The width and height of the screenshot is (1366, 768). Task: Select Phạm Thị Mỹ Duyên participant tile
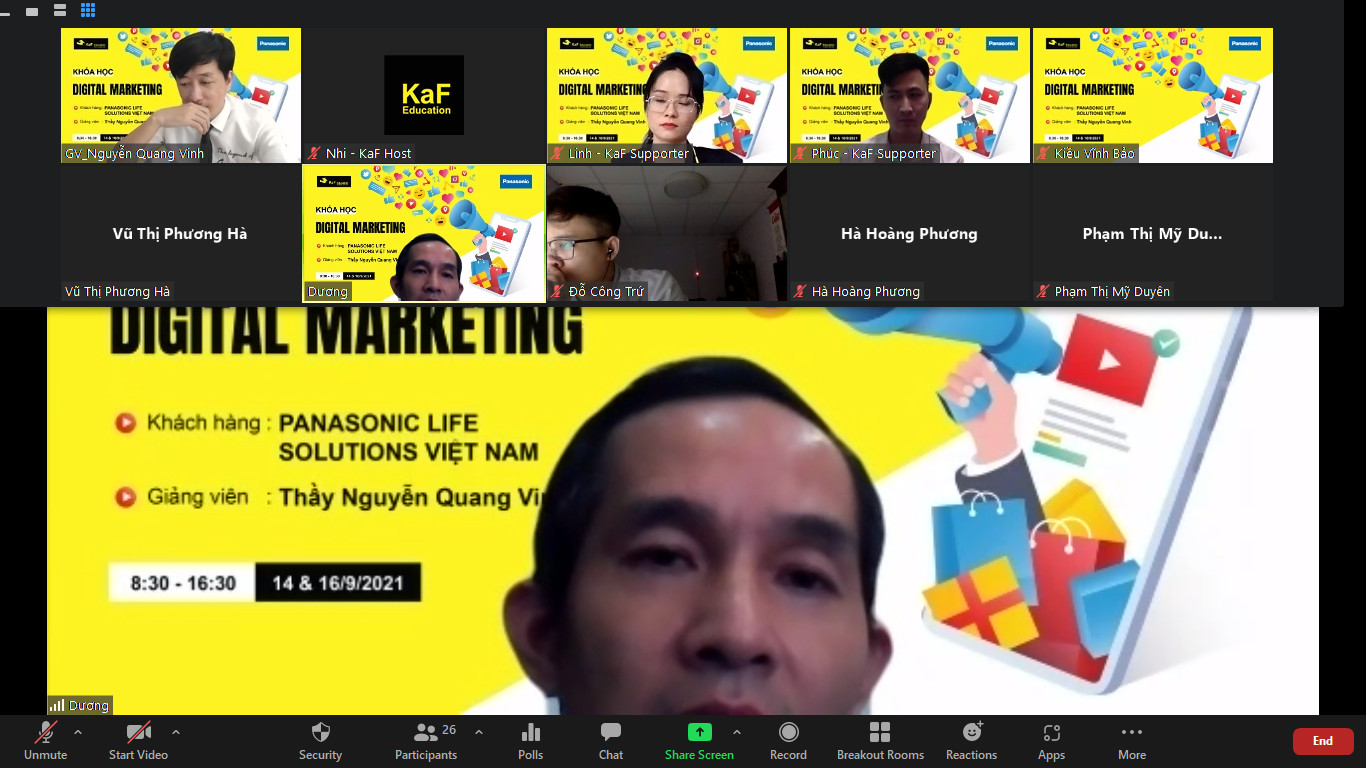click(x=1153, y=233)
